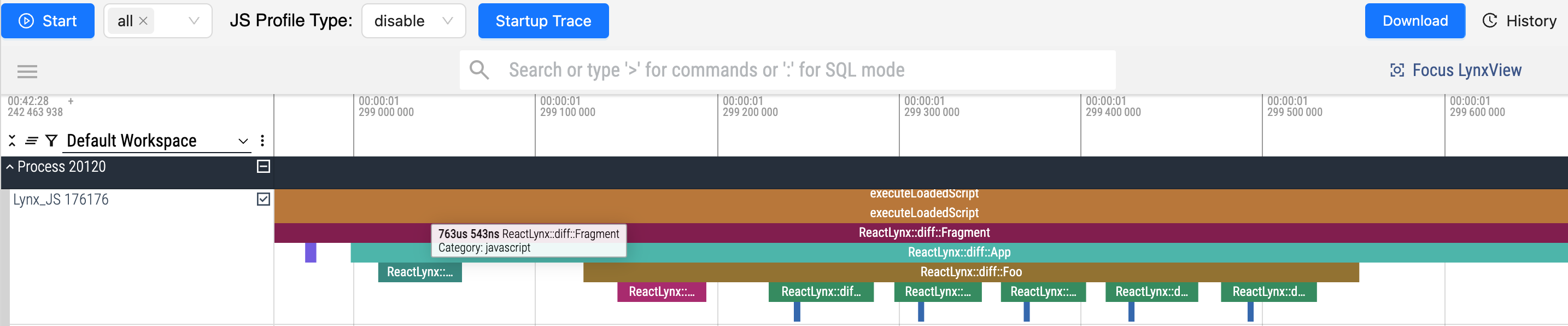Viewport: 1568px width, 326px height.
Task: Click Focus LynxView
Action: [x=1456, y=70]
